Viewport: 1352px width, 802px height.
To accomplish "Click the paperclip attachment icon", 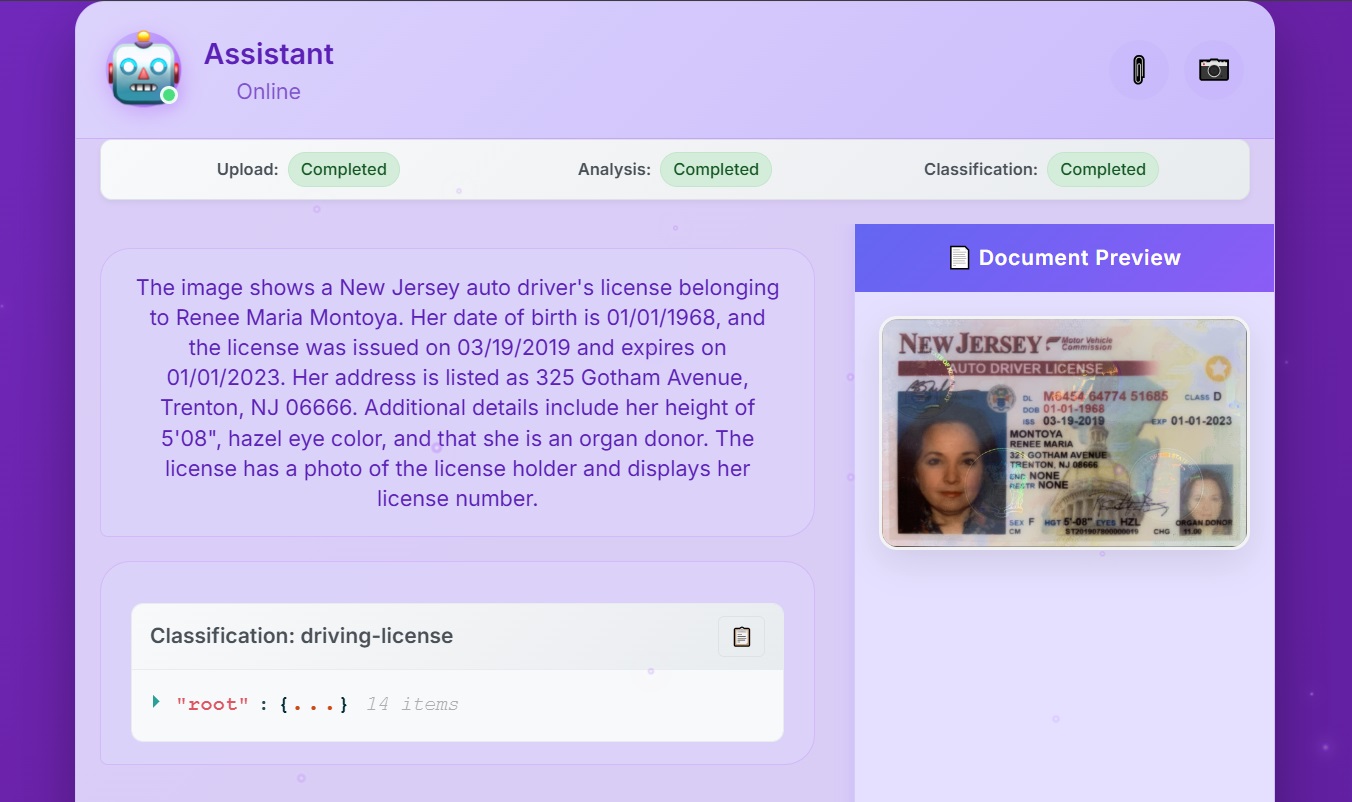I will point(1139,70).
